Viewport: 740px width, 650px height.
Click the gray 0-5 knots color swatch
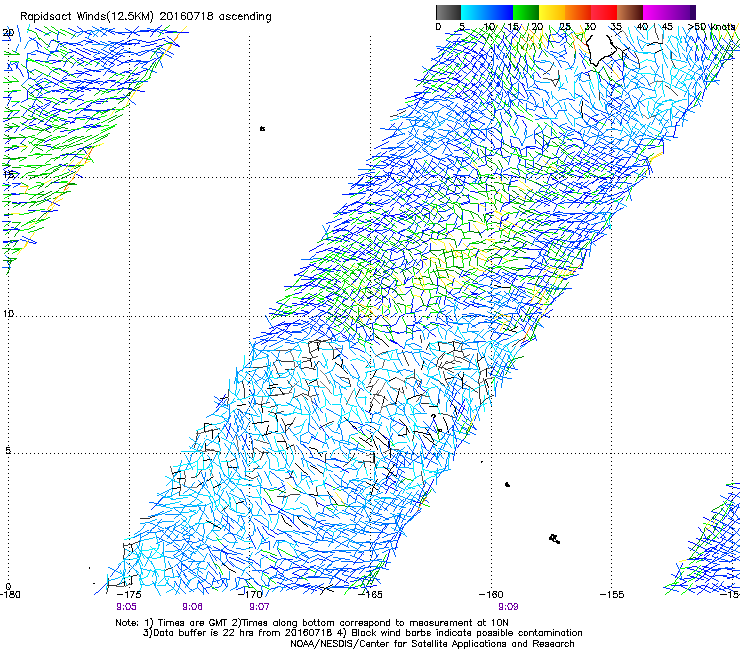click(x=448, y=12)
